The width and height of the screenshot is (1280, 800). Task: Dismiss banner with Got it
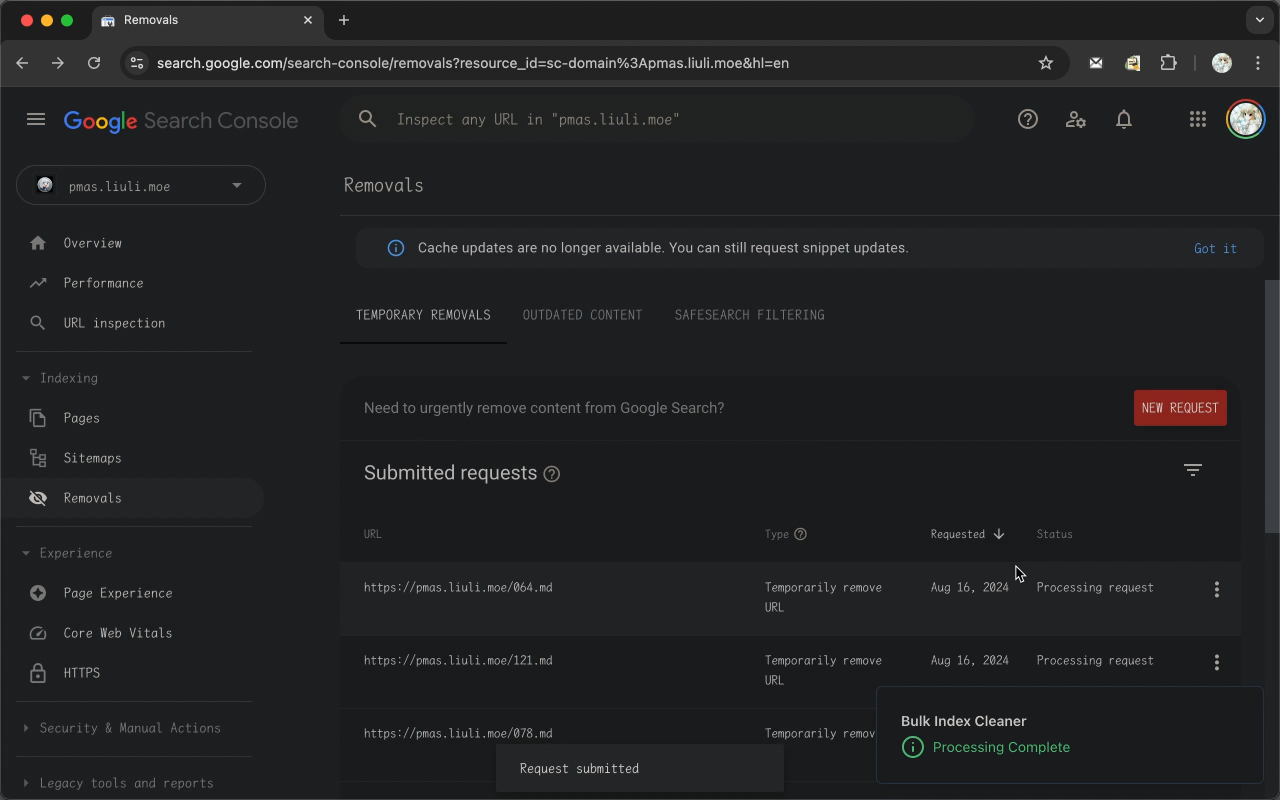1215,248
